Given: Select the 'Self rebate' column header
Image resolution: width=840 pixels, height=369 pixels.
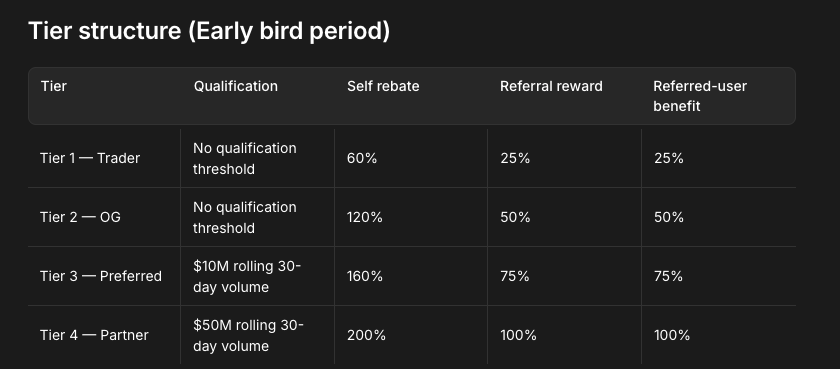Looking at the screenshot, I should pos(383,86).
